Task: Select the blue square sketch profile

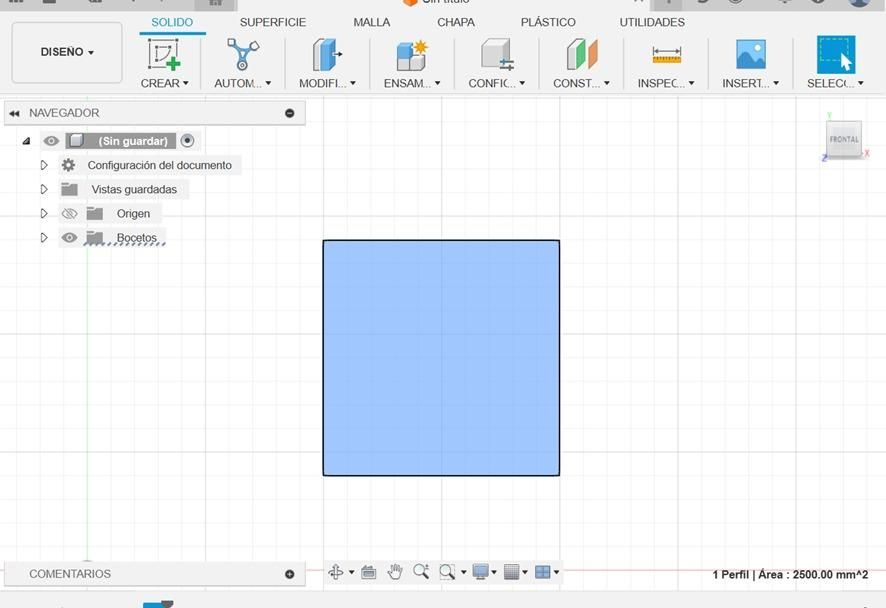Action: coord(441,358)
